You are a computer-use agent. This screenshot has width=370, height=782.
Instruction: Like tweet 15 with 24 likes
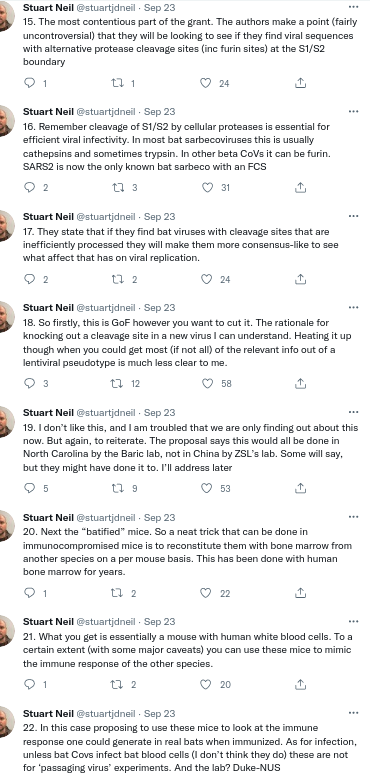(205, 83)
